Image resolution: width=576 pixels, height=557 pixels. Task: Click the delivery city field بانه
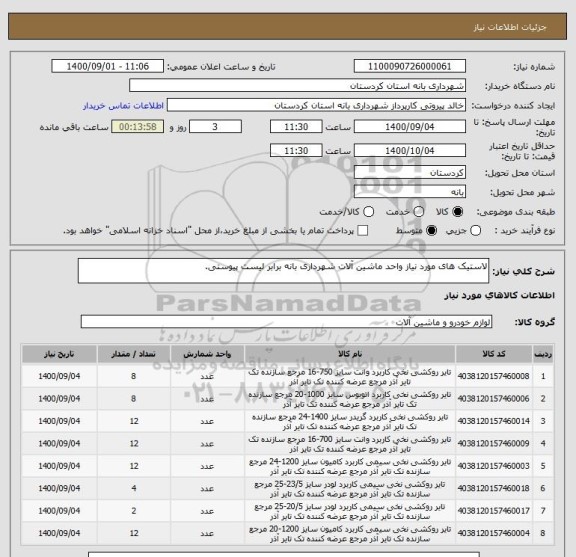(x=410, y=192)
